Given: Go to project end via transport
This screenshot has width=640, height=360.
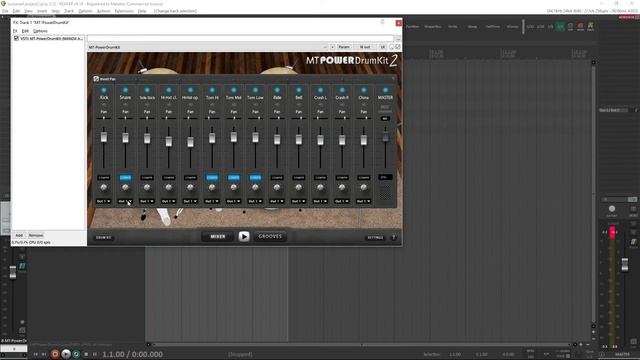Looking at the screenshot, I should pos(44,354).
